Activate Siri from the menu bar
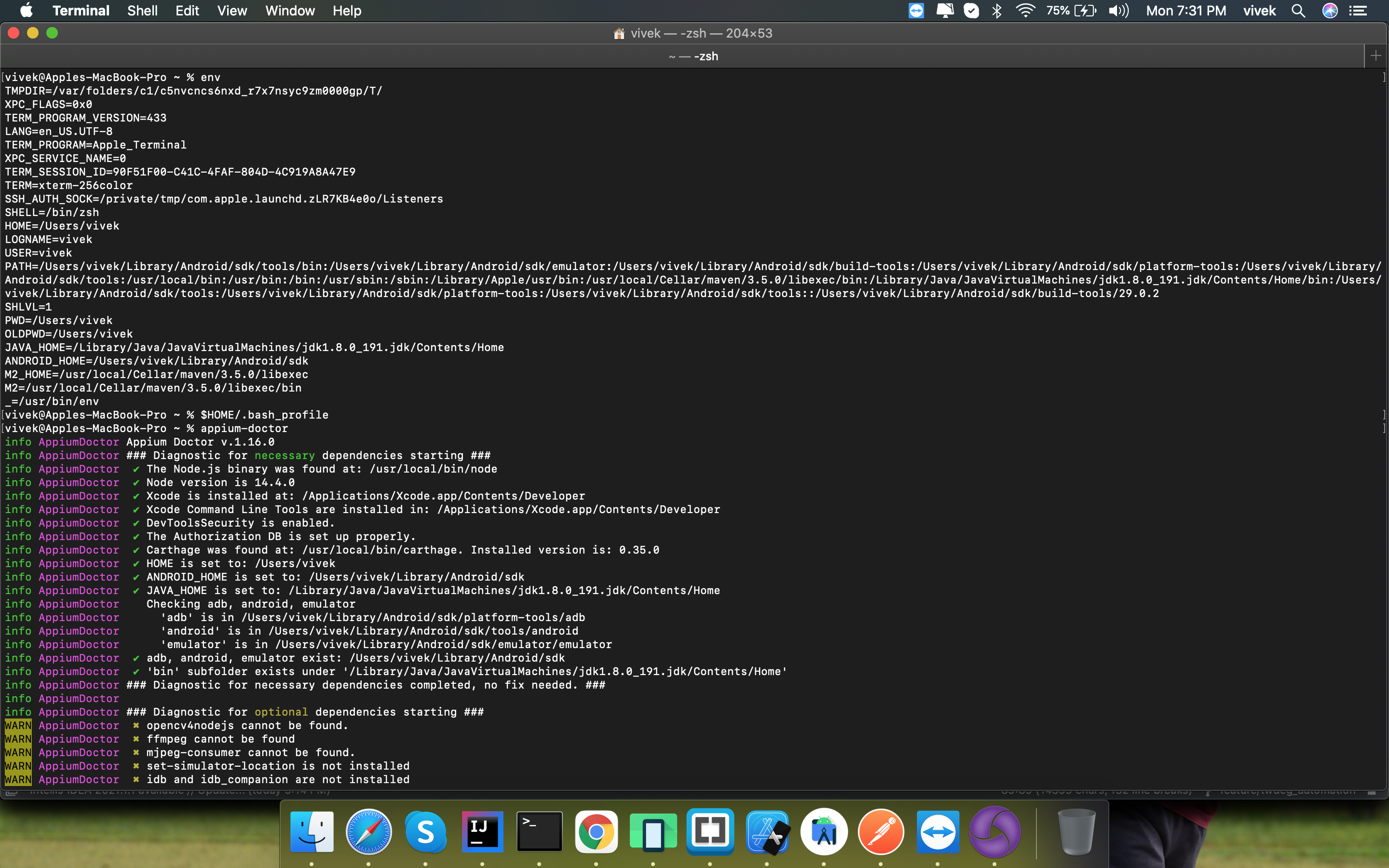 [x=1329, y=10]
